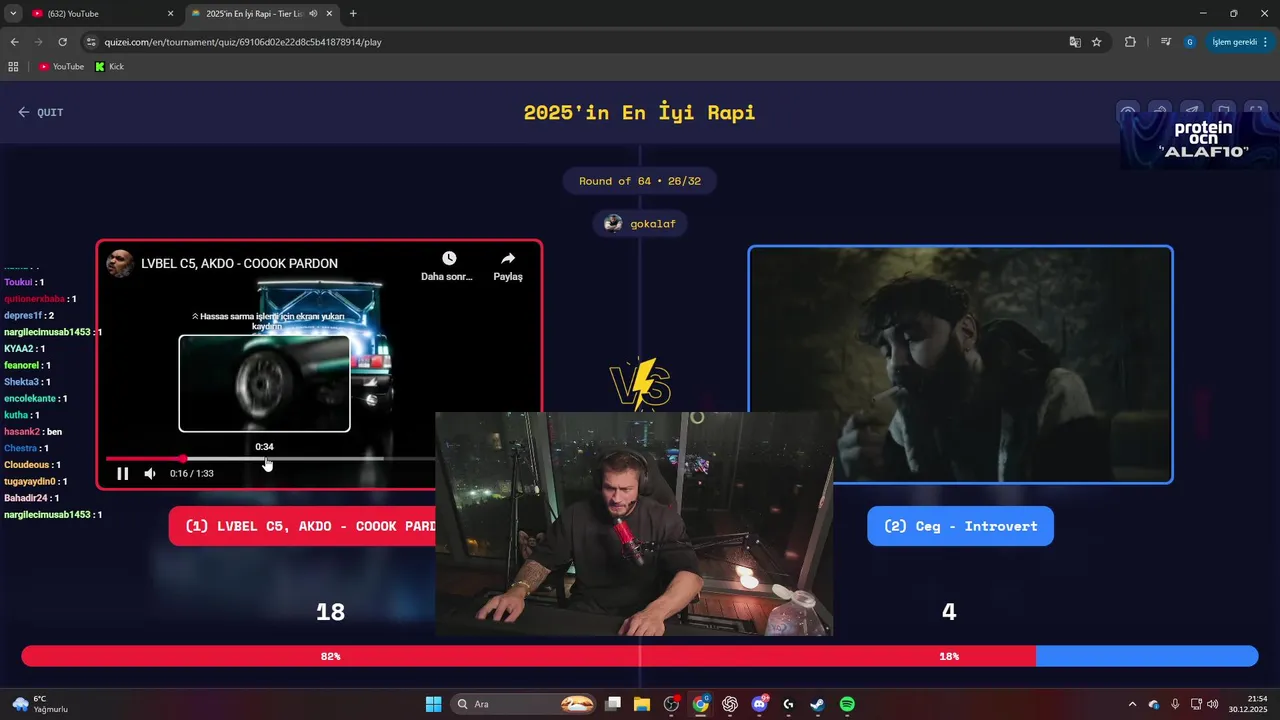The image size is (1280, 720).
Task: Open the media controls icon
Action: point(1166,42)
